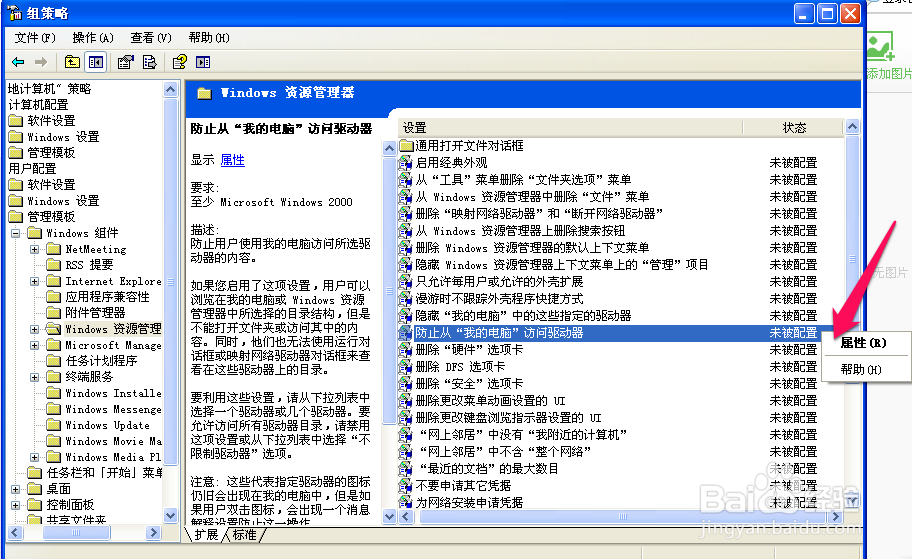
Task: Select “最近的文档”的最大数目 policy
Action: tap(489, 469)
